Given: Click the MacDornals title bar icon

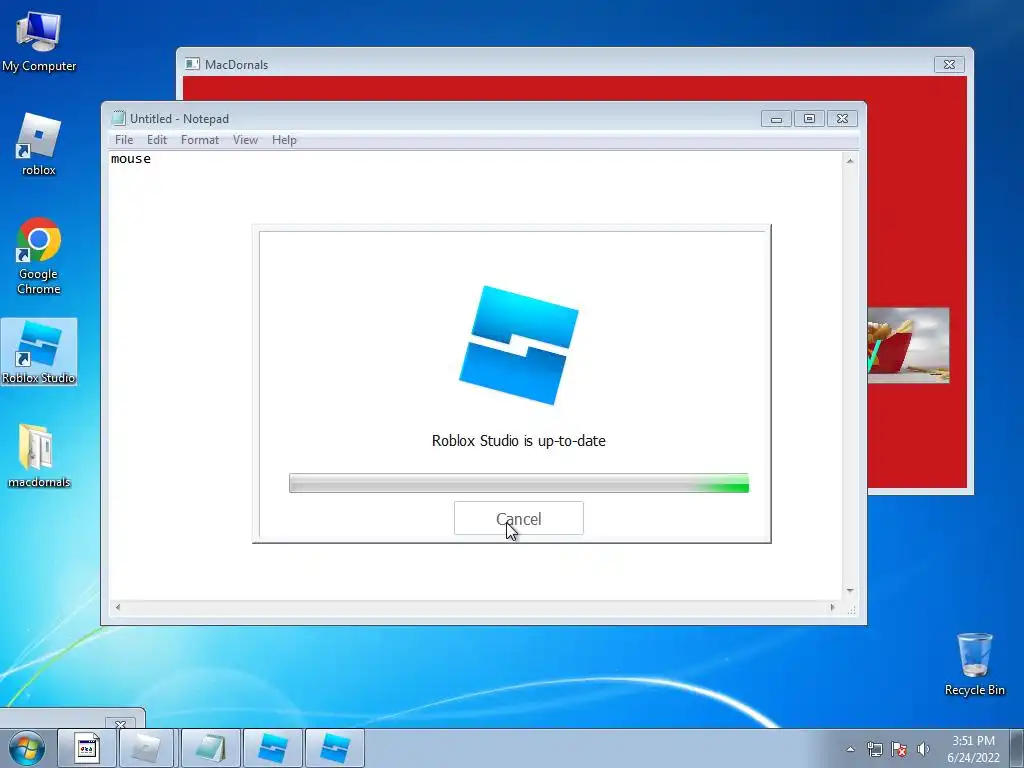Looking at the screenshot, I should [x=192, y=64].
